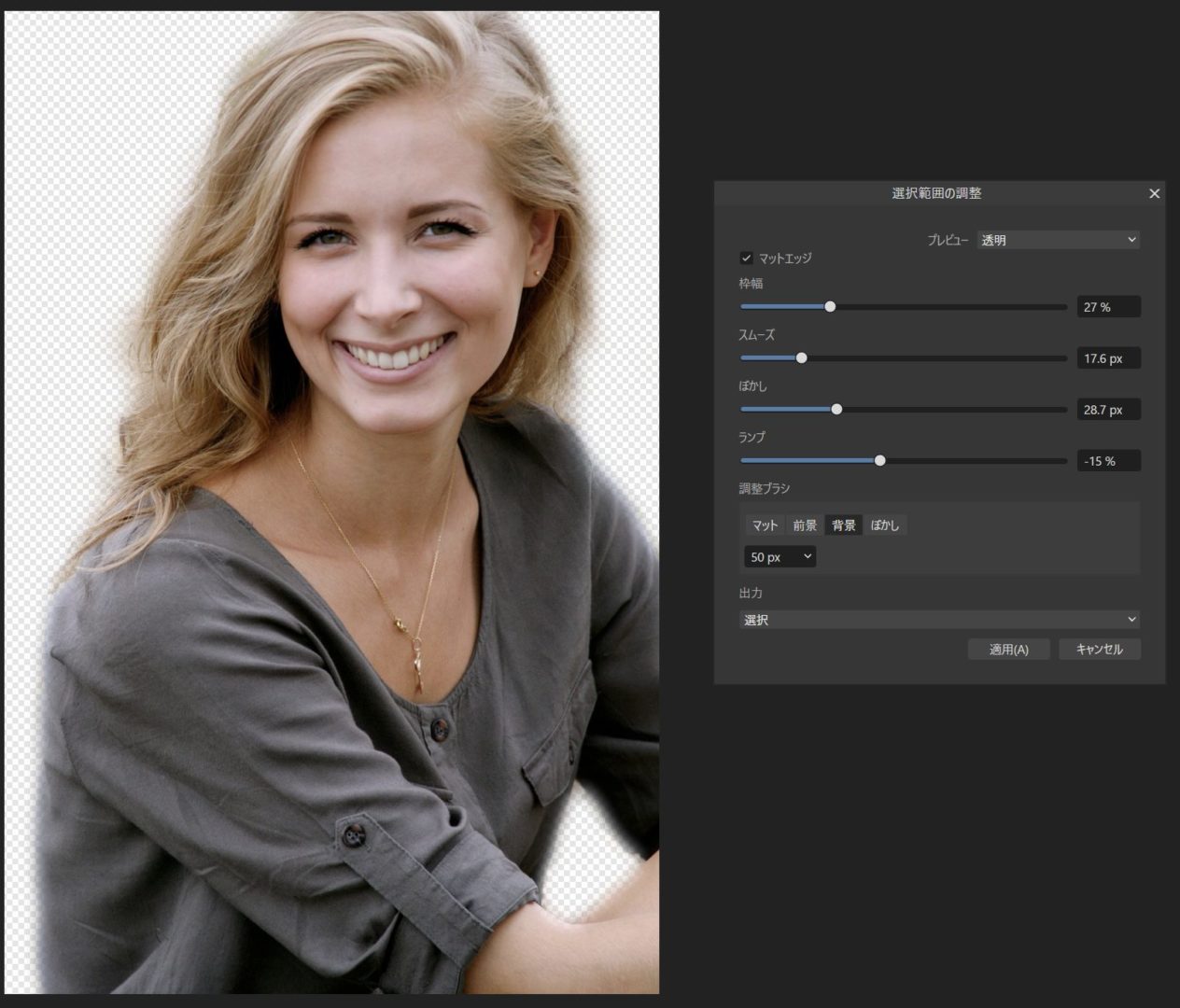Click the スムーズ slider handle
The height and width of the screenshot is (1008, 1180).
[801, 358]
